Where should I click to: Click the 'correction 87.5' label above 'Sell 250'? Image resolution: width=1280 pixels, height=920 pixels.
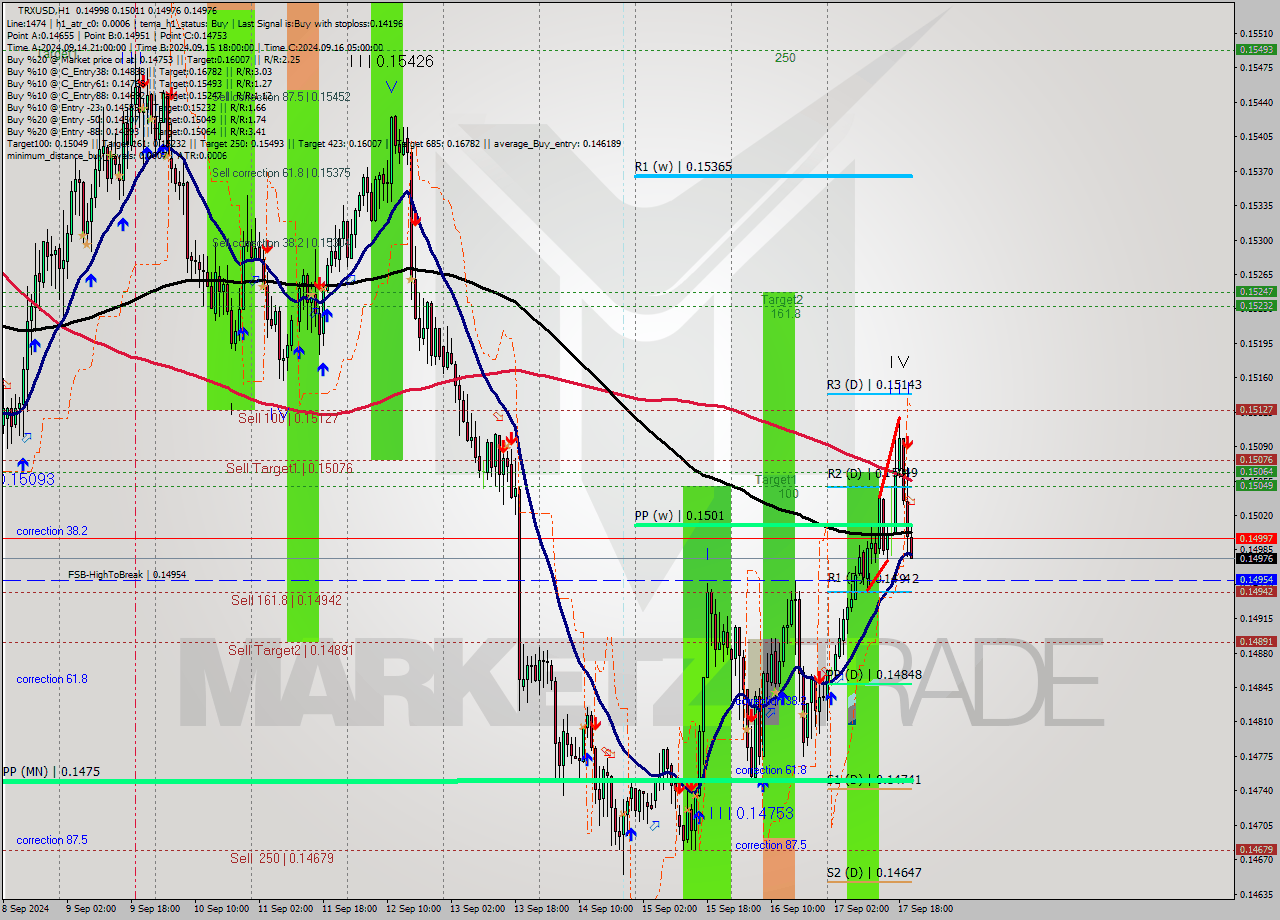coord(52,840)
